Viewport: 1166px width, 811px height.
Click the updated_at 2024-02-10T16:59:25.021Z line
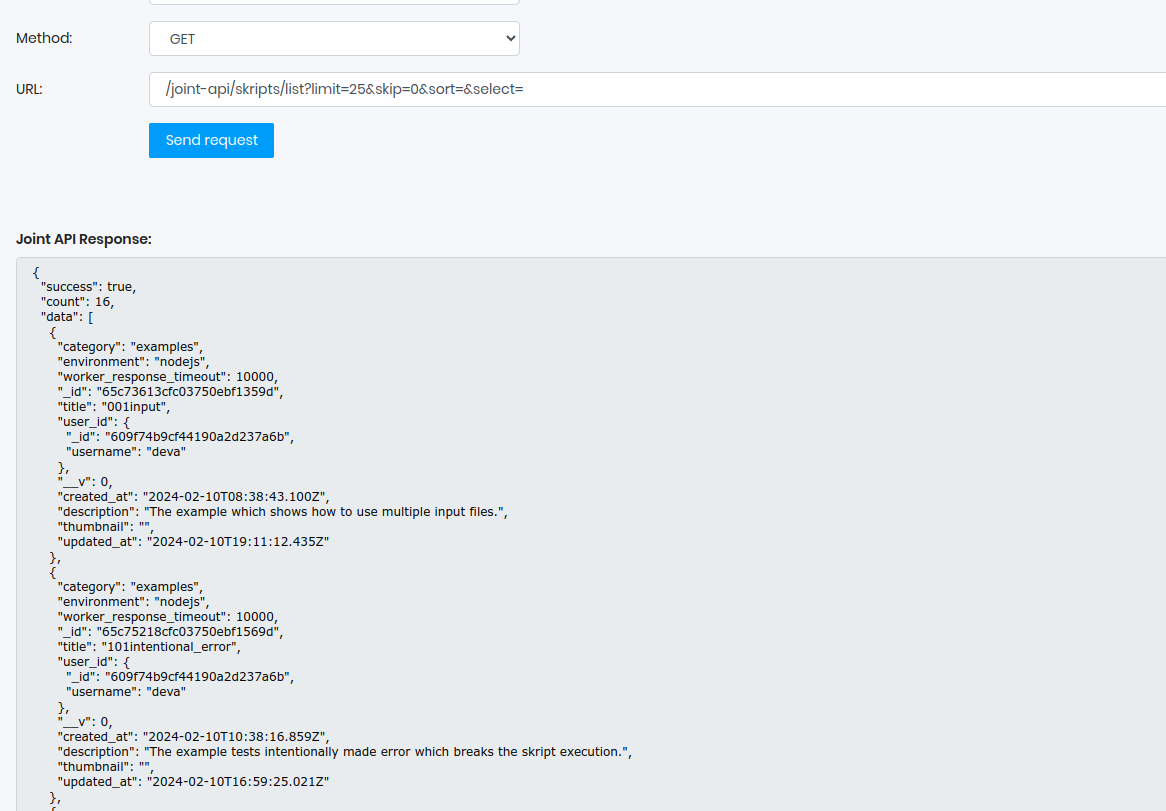(193, 782)
